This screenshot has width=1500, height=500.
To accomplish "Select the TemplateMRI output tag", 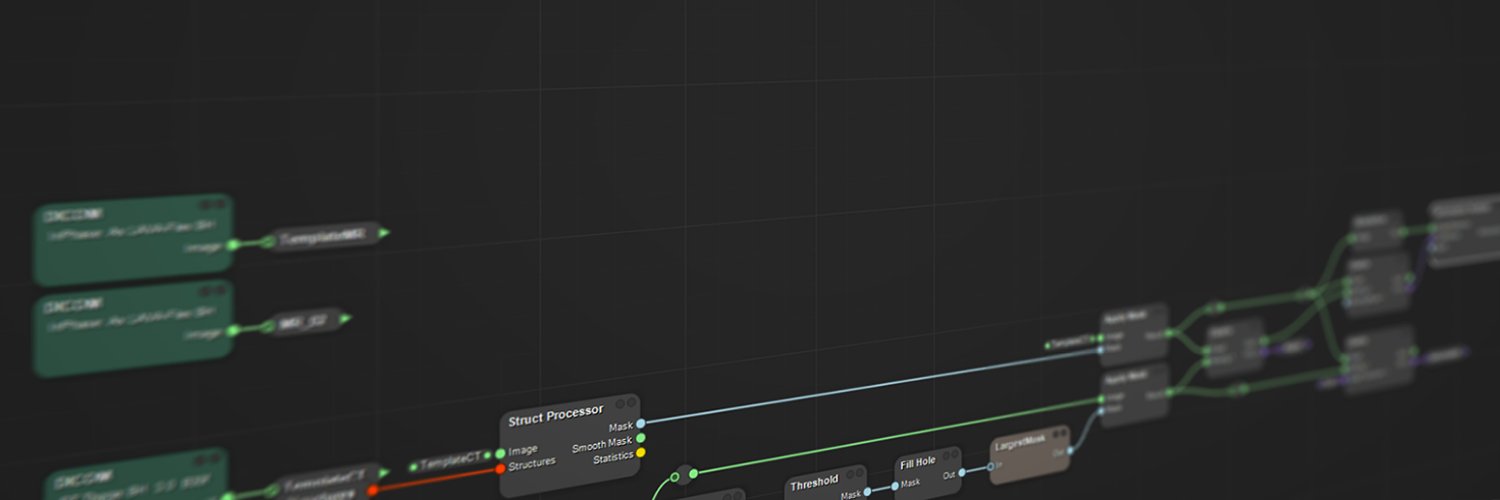I will (x=326, y=237).
